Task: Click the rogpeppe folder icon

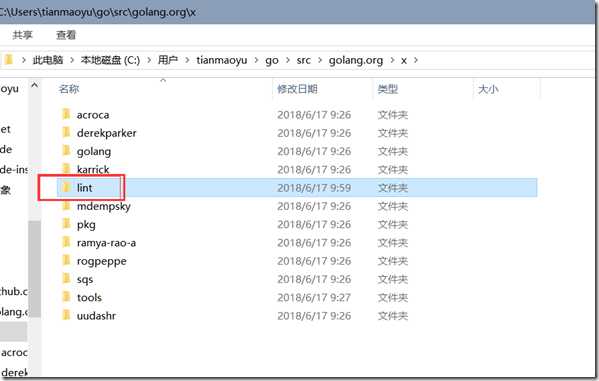Action: (x=66, y=260)
